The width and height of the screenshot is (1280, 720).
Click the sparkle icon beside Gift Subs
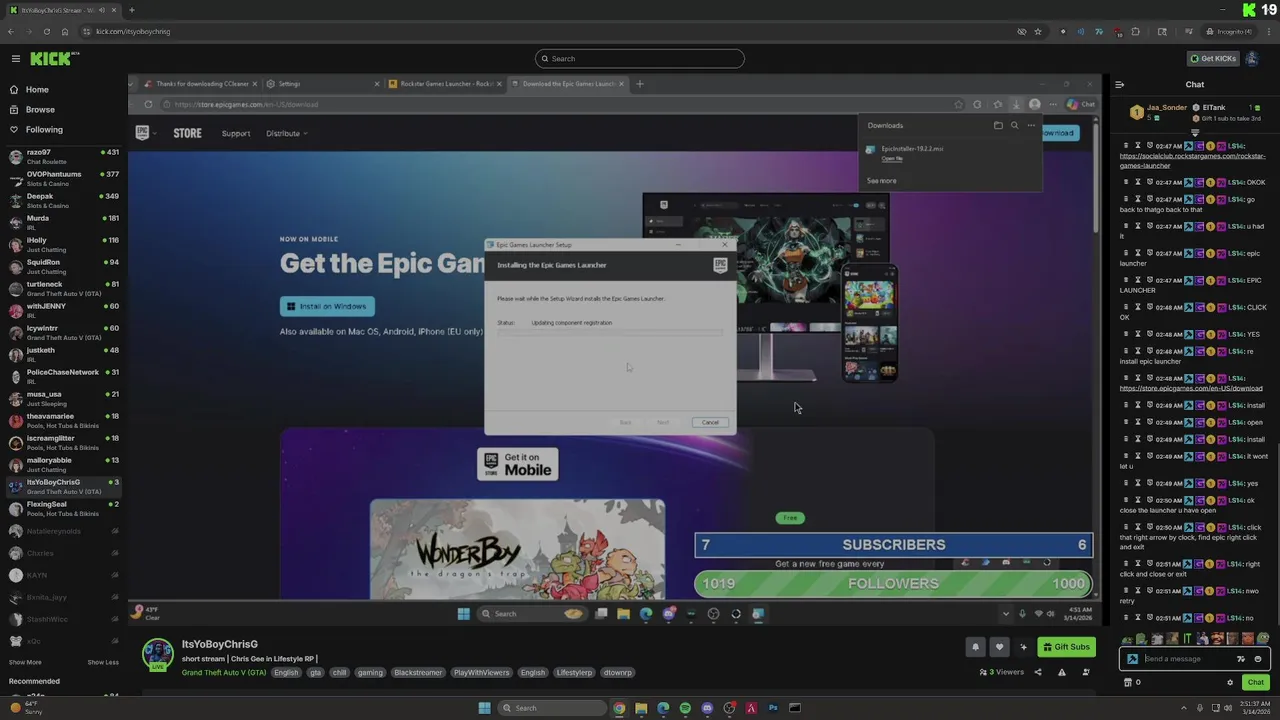(1023, 647)
